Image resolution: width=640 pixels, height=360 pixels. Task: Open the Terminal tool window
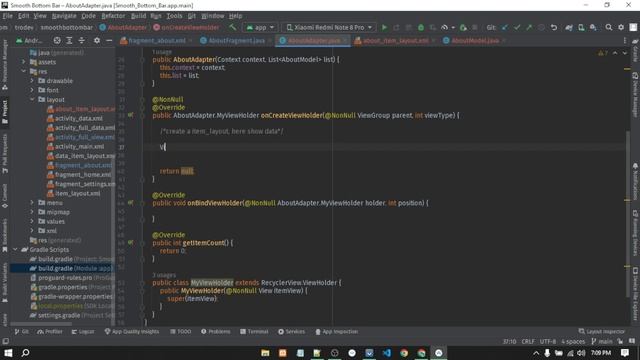(254, 331)
